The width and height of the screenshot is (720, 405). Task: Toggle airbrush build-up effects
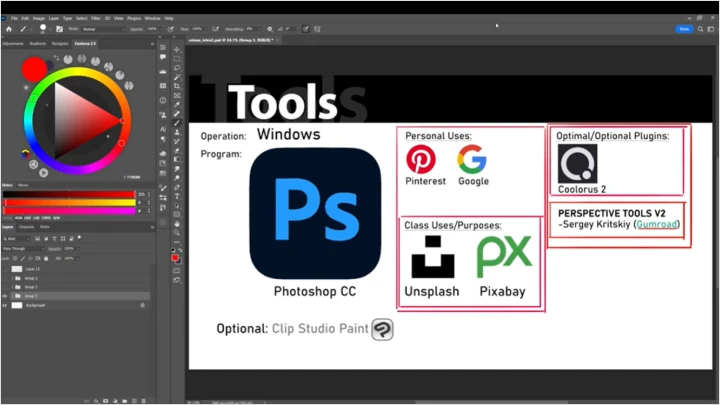[x=215, y=29]
